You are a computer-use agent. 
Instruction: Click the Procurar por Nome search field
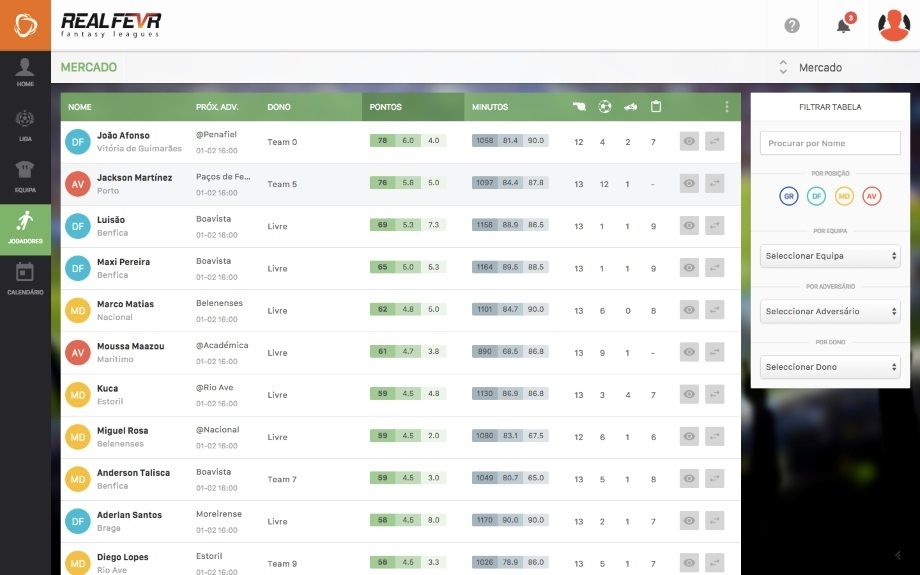830,144
